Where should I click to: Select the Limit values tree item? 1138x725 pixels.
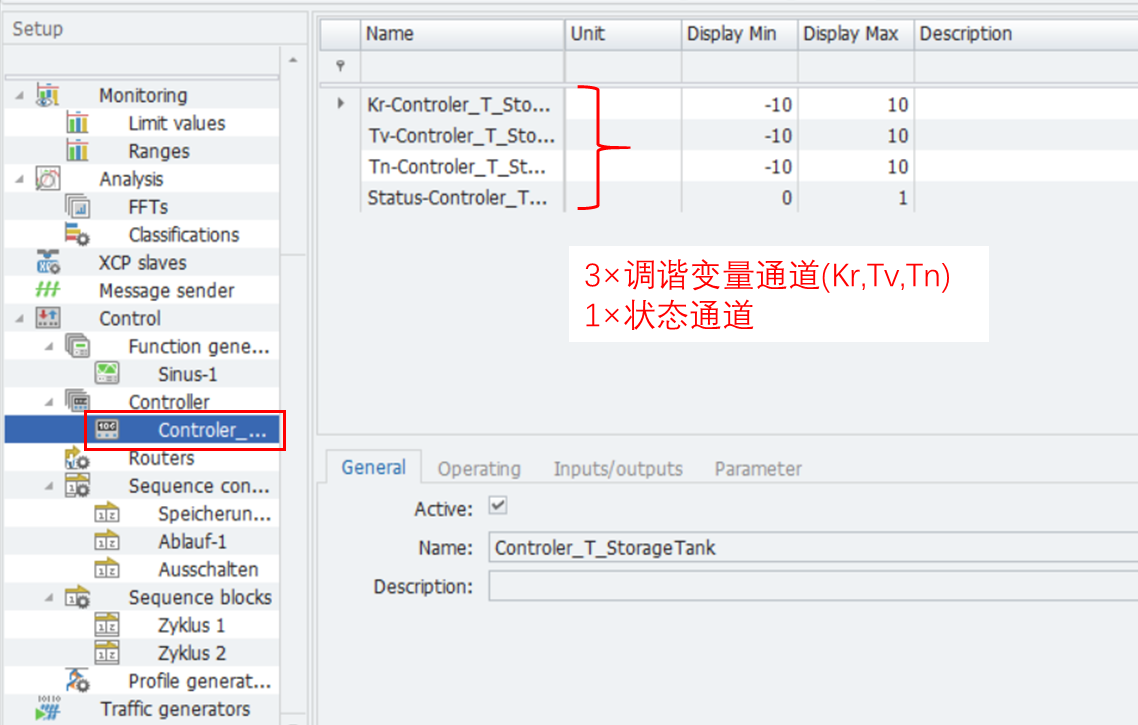point(176,123)
